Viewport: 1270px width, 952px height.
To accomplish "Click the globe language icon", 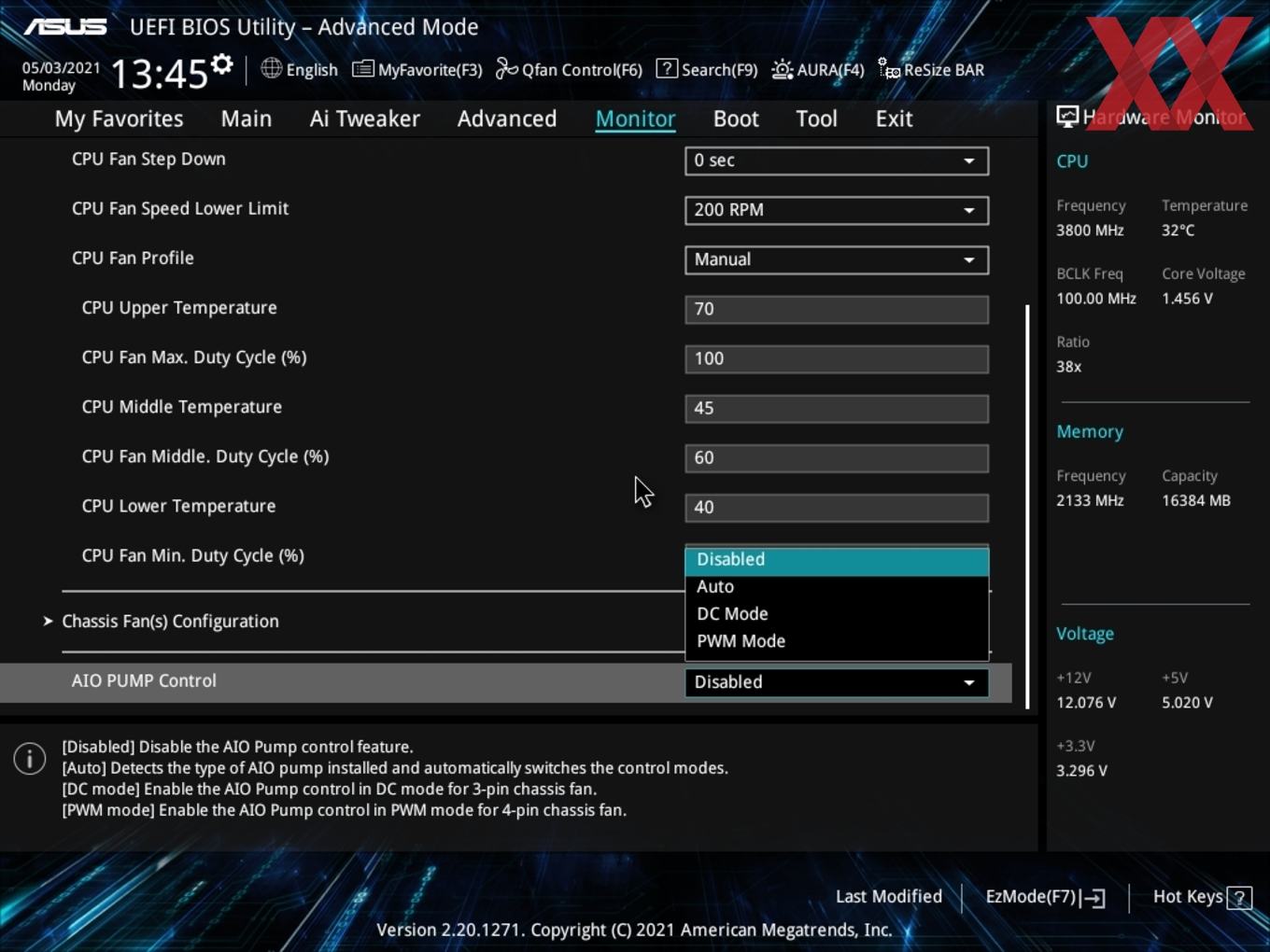I will point(271,68).
